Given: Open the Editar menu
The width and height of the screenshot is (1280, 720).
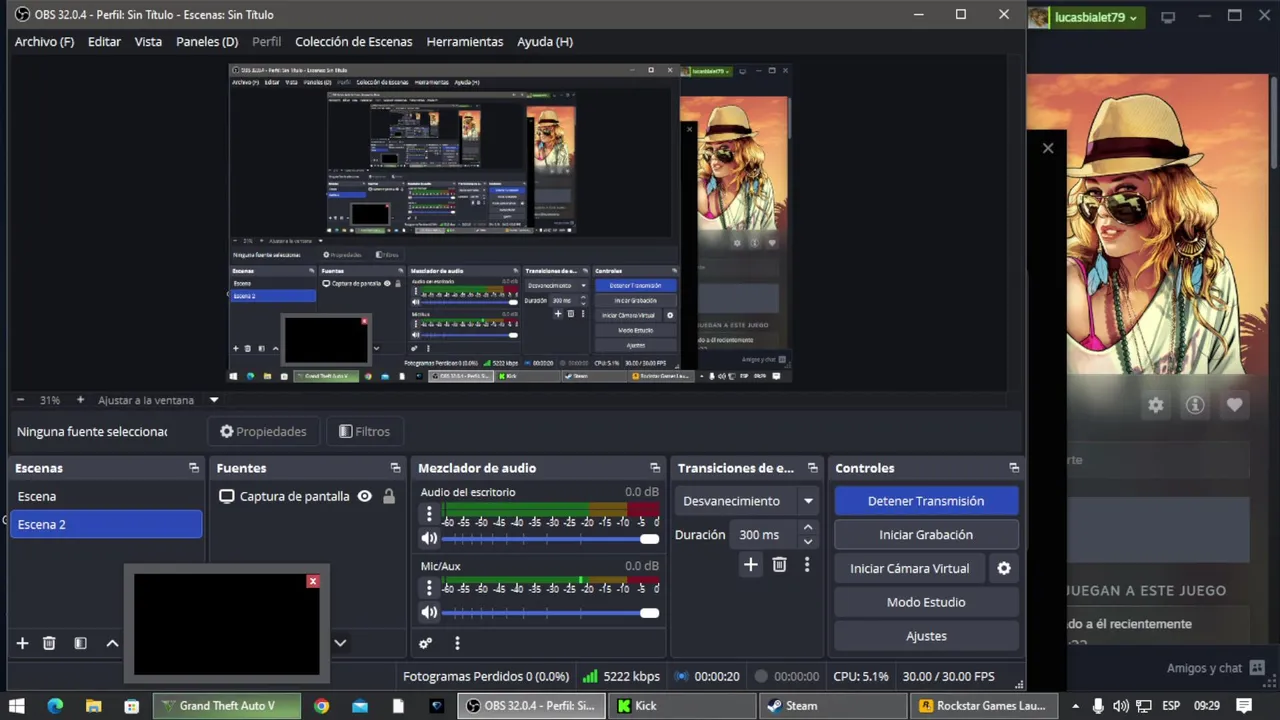Looking at the screenshot, I should 104,42.
